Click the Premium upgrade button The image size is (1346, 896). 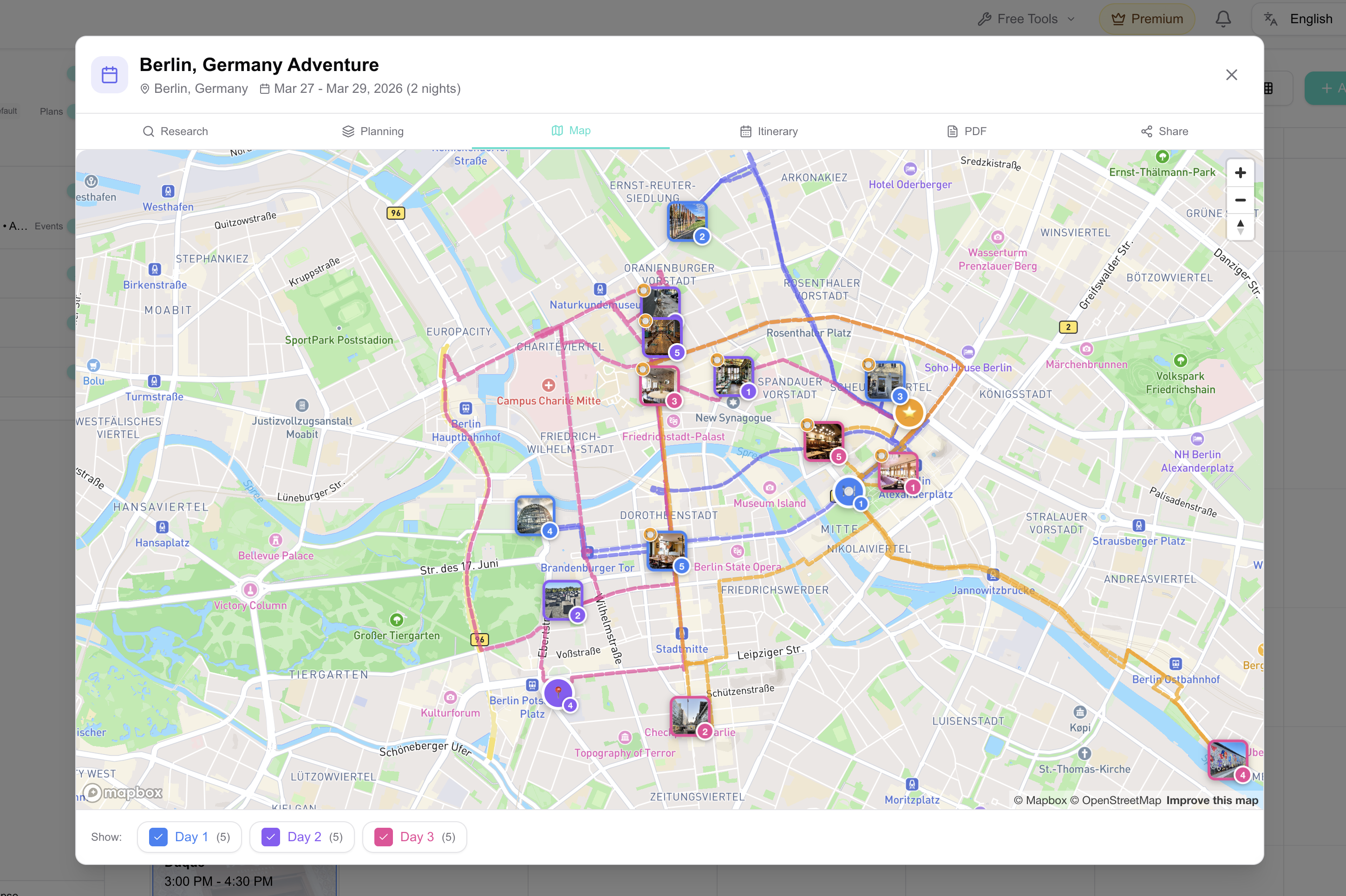coord(1147,18)
